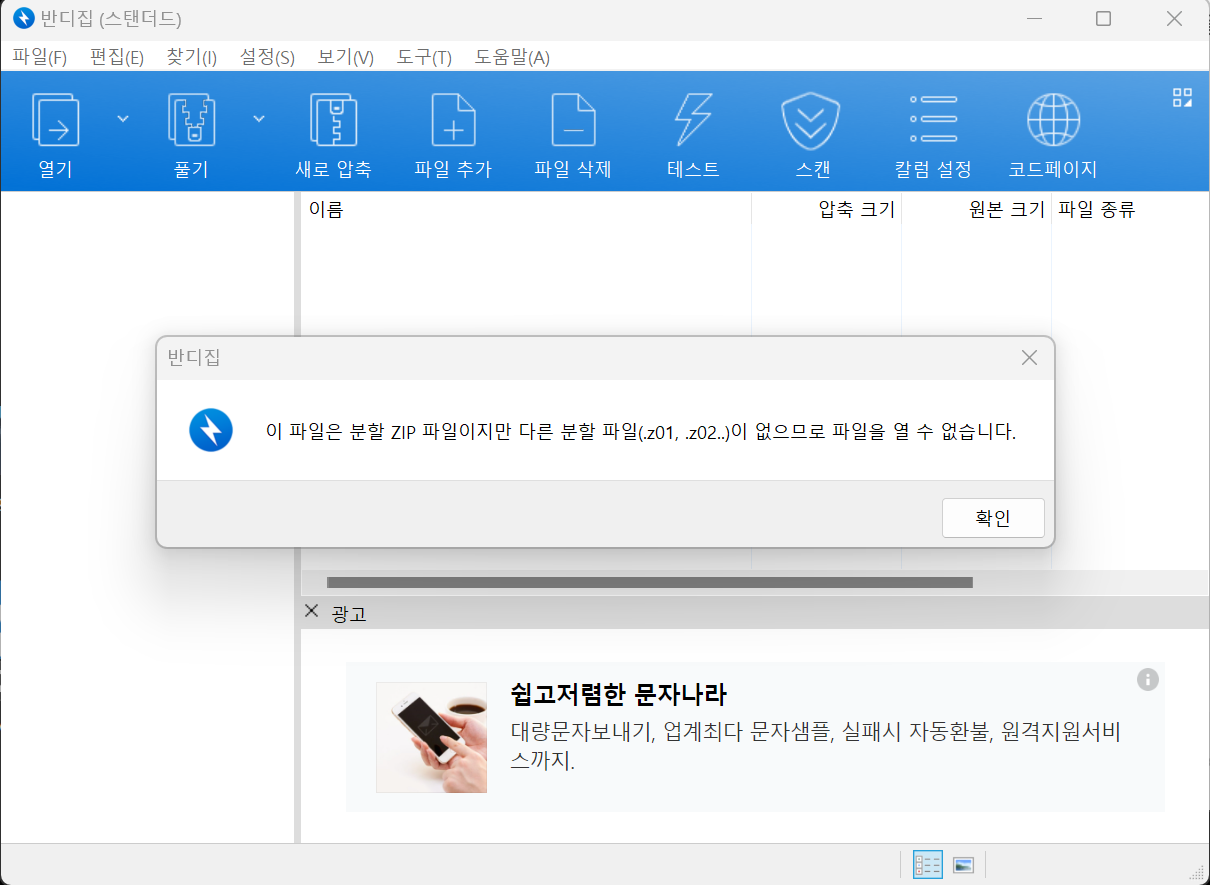Sort by the 이름 column header

coord(526,210)
